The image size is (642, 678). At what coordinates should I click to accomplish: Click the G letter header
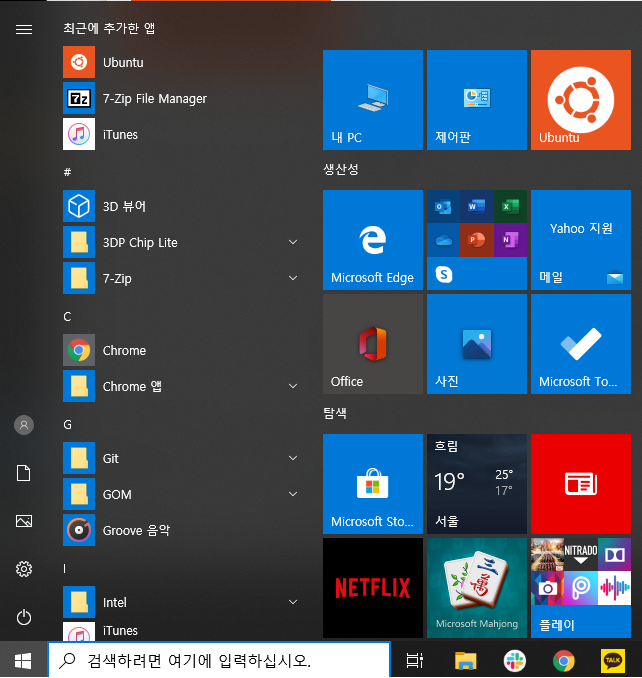[67, 425]
